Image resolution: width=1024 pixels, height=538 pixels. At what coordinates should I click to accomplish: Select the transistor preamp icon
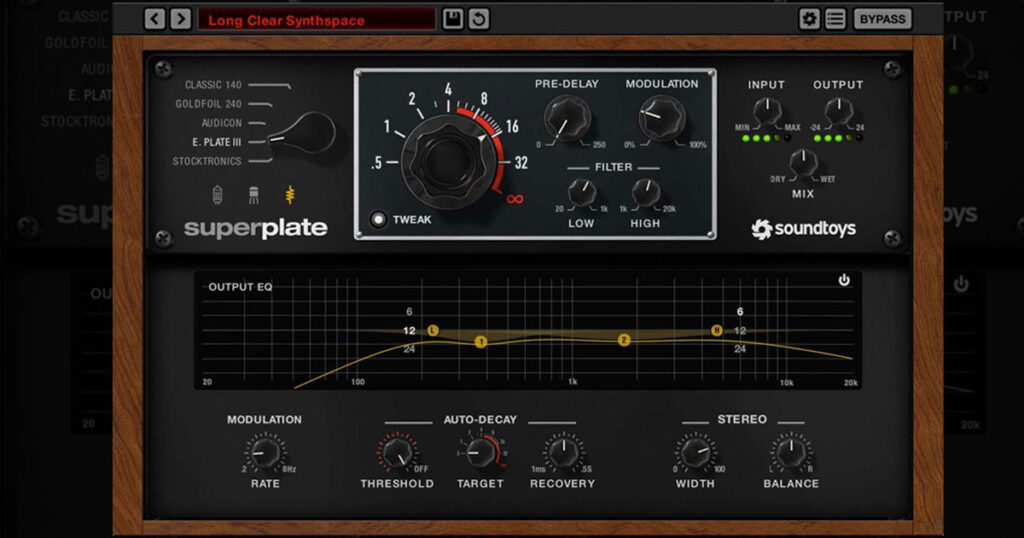coord(255,194)
